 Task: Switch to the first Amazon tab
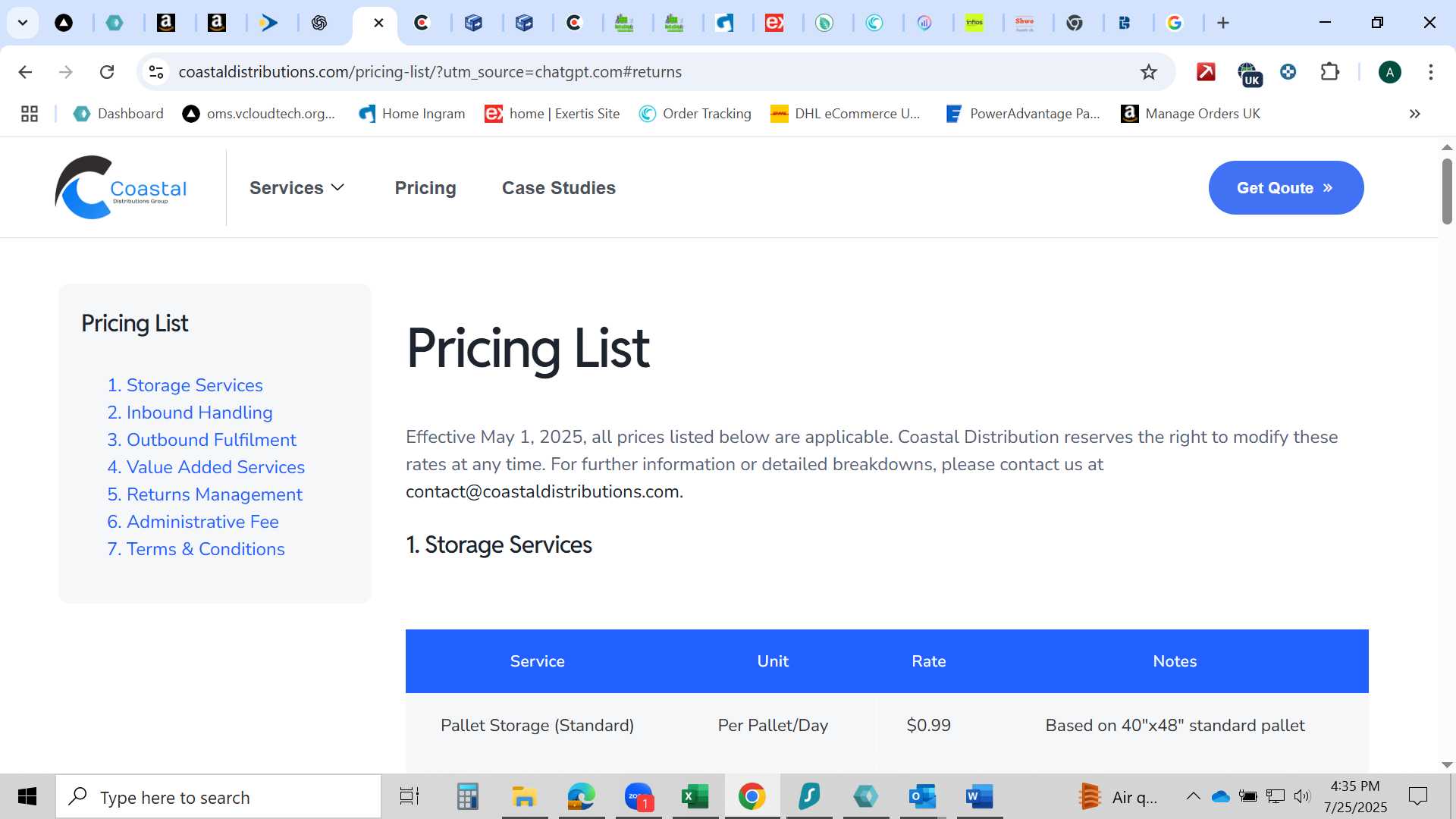[166, 23]
